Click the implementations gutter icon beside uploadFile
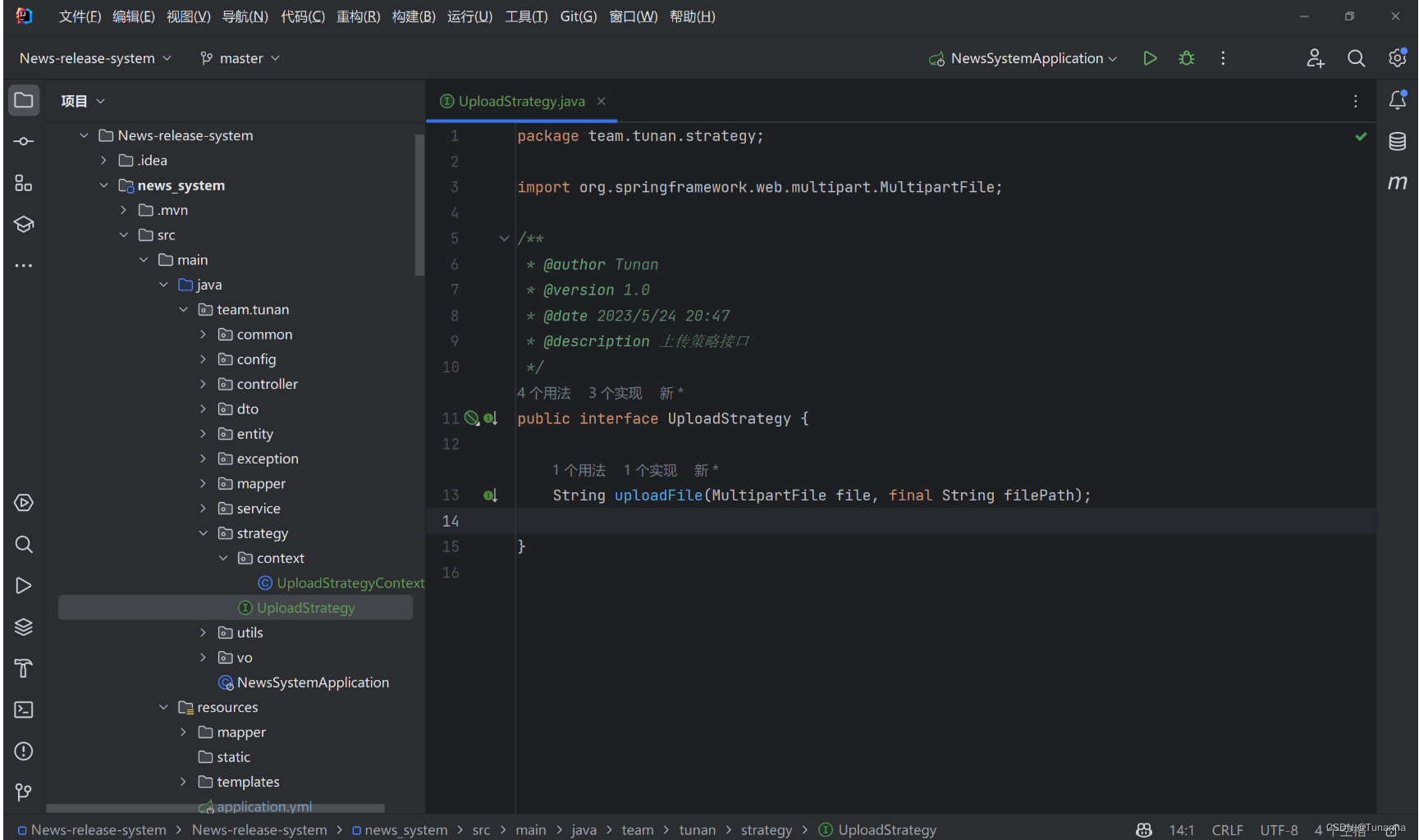 (x=490, y=495)
